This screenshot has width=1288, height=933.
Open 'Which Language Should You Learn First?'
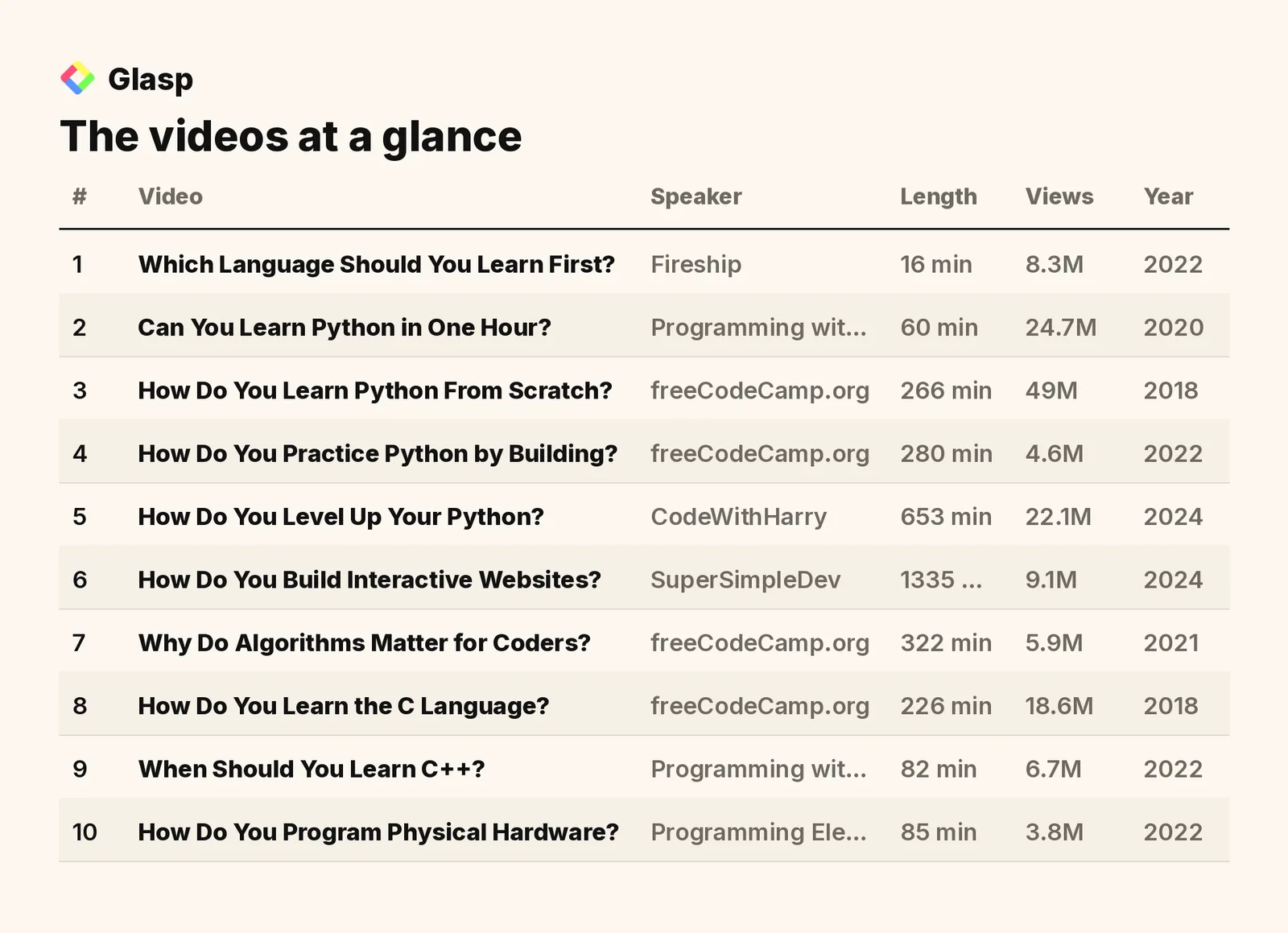click(x=377, y=264)
